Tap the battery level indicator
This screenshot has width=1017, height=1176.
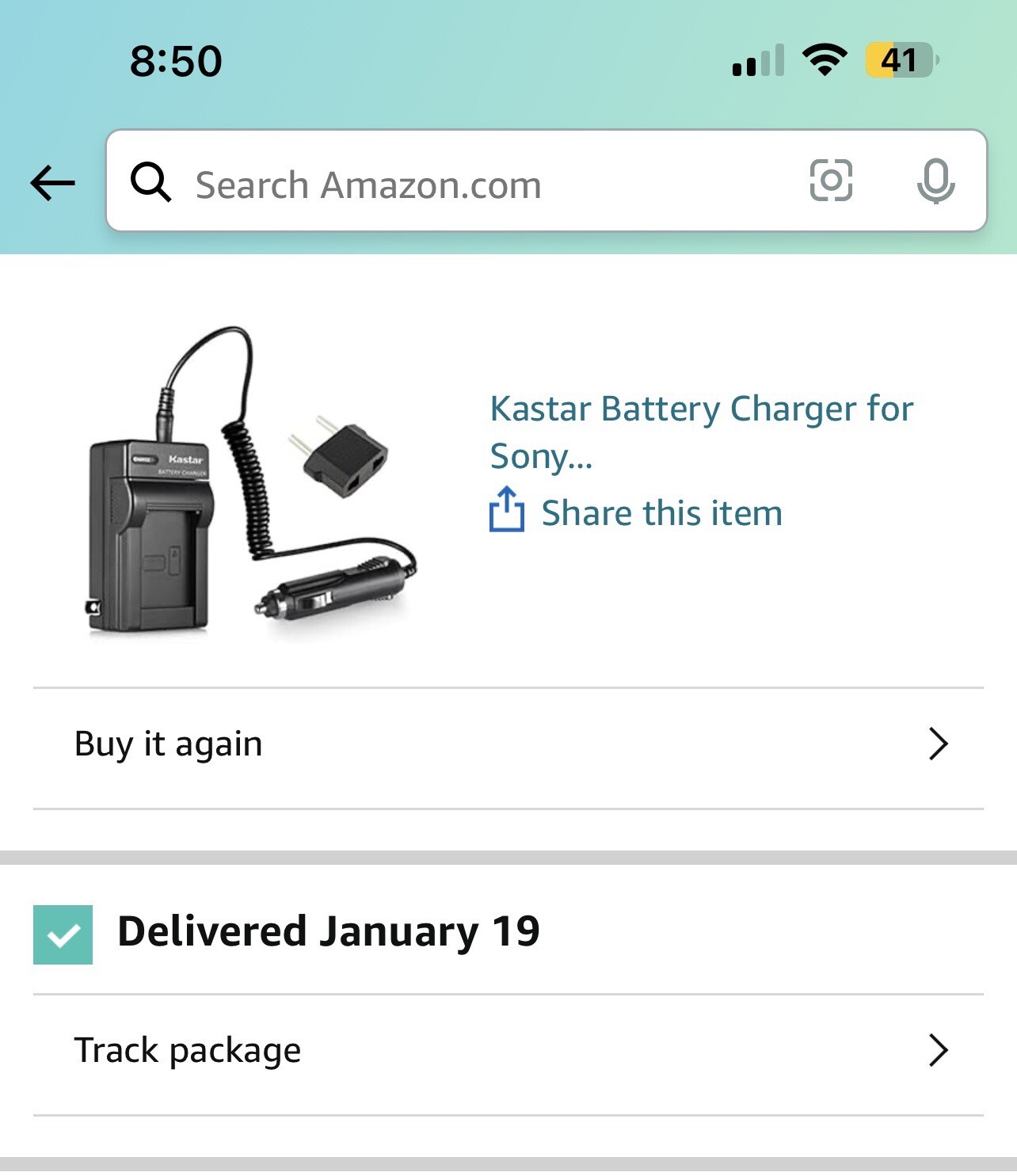click(x=901, y=60)
